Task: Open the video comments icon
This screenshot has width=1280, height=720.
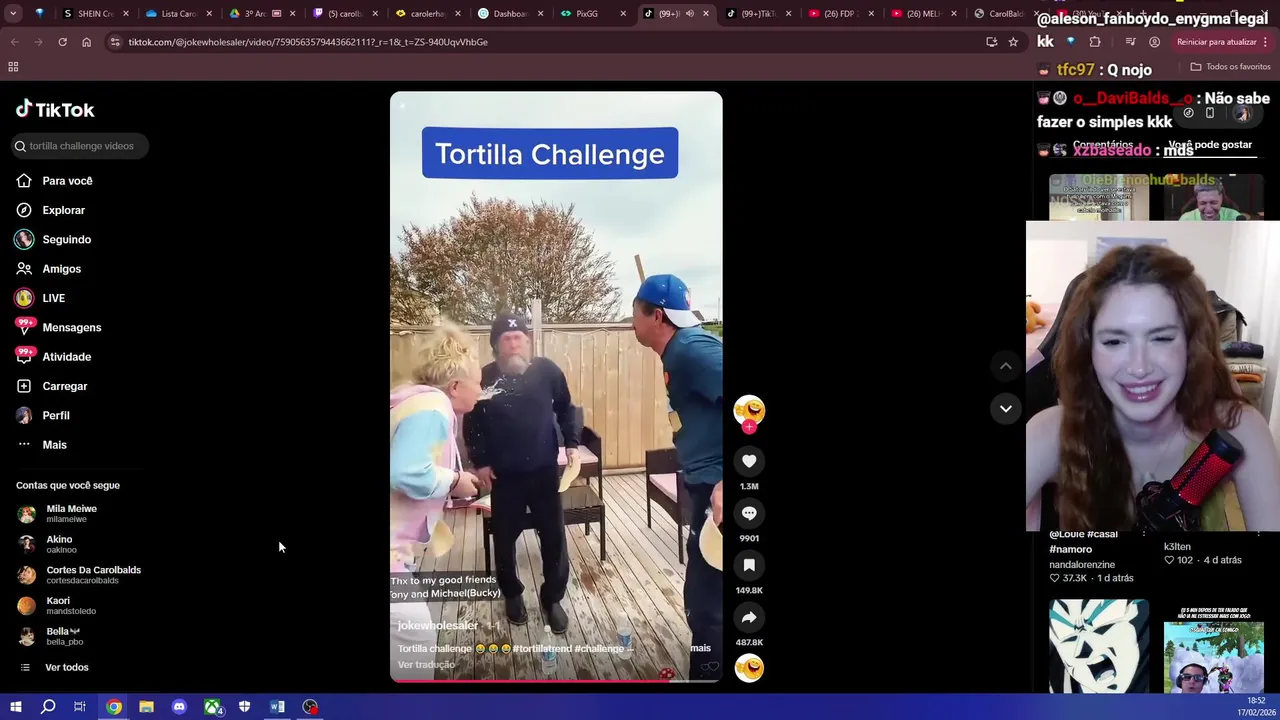Action: [749, 513]
